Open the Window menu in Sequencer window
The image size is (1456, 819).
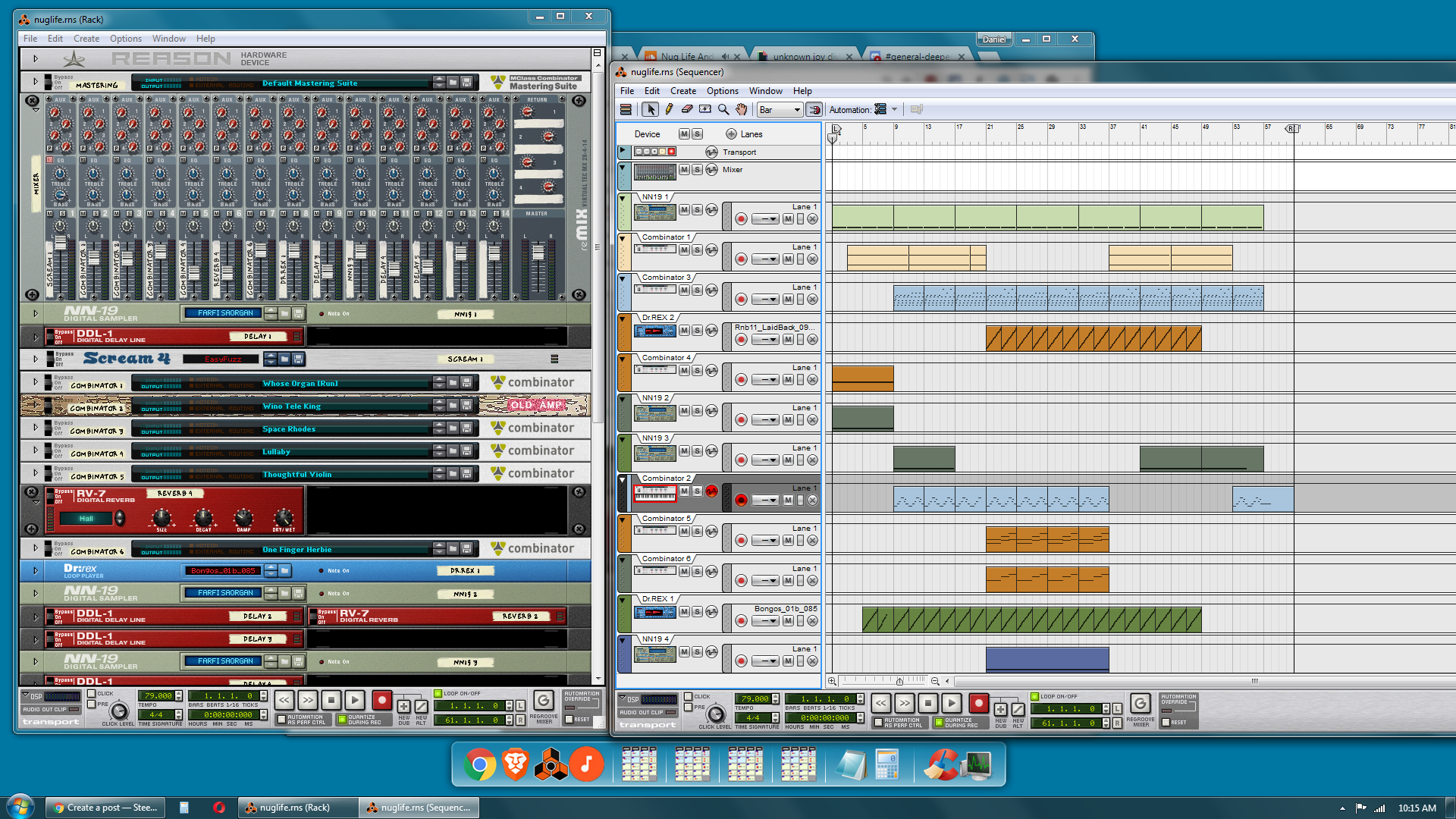point(766,91)
